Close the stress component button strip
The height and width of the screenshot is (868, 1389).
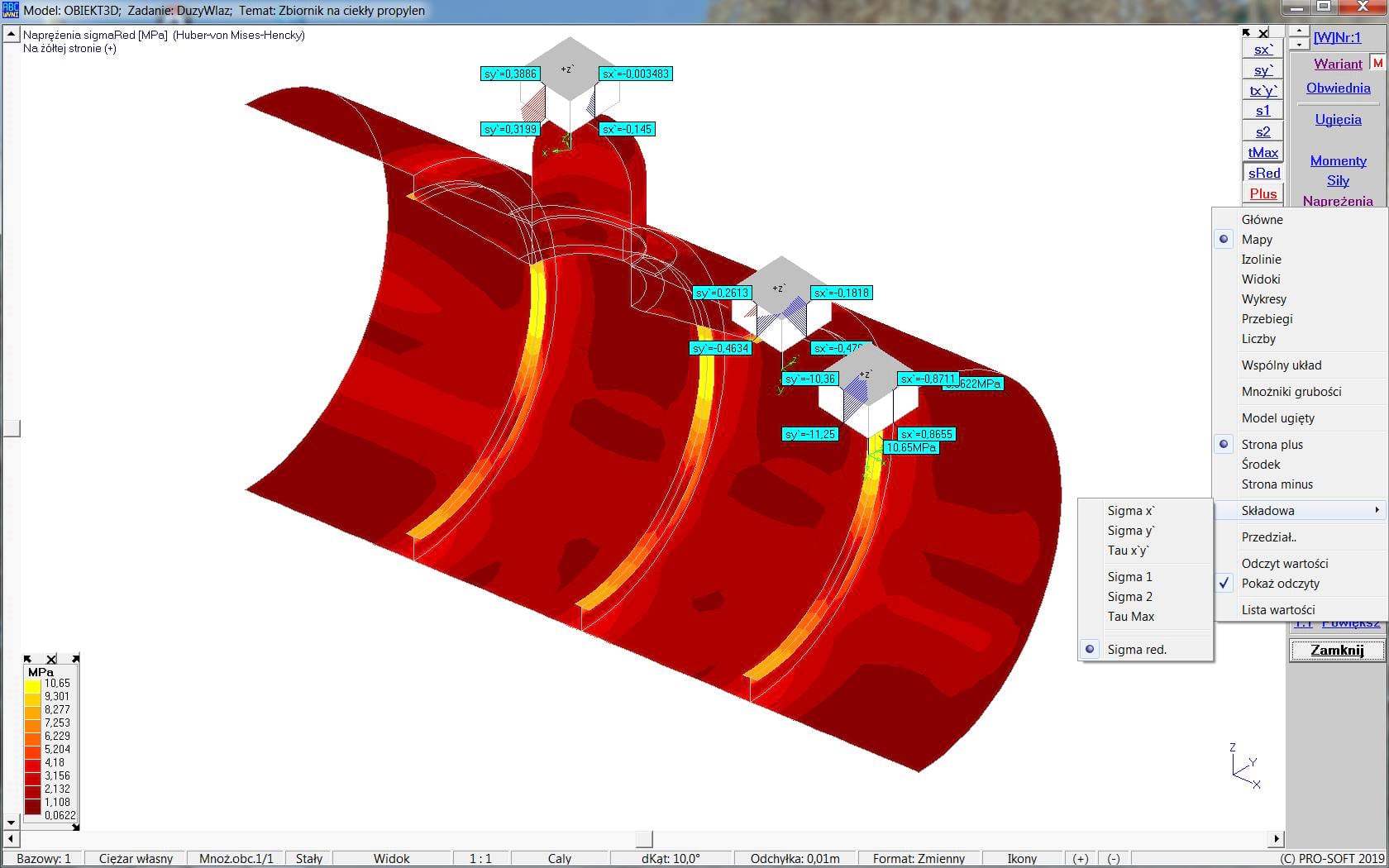point(1263,33)
